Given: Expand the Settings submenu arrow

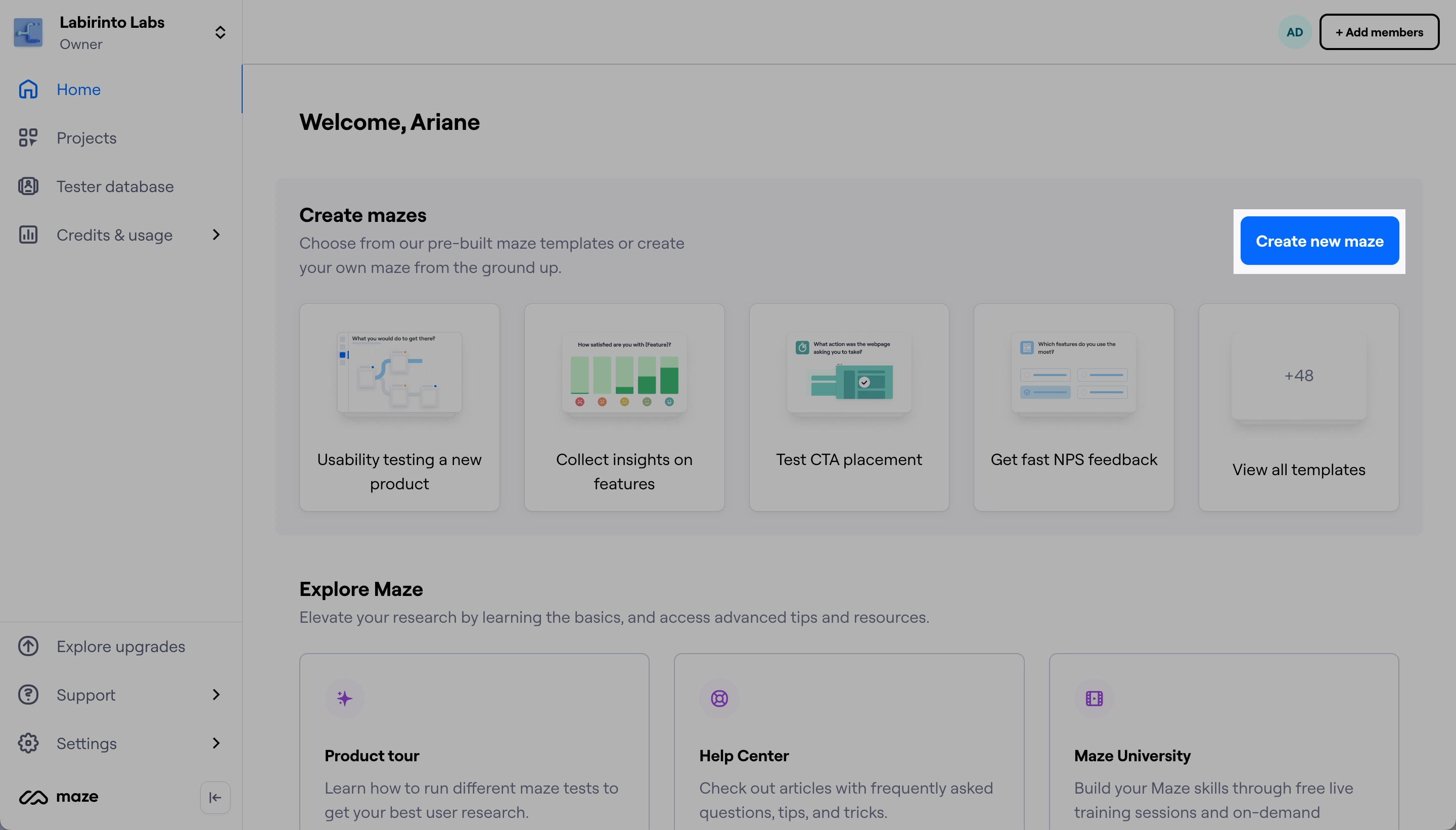Looking at the screenshot, I should point(216,743).
